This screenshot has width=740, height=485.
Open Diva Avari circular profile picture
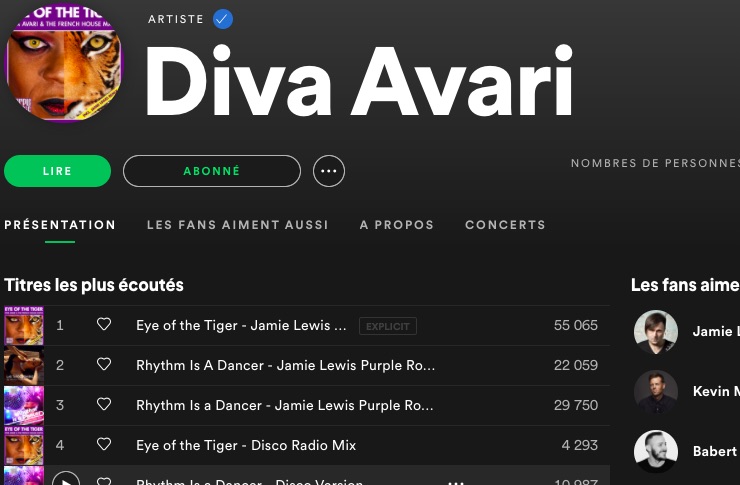[x=63, y=62]
